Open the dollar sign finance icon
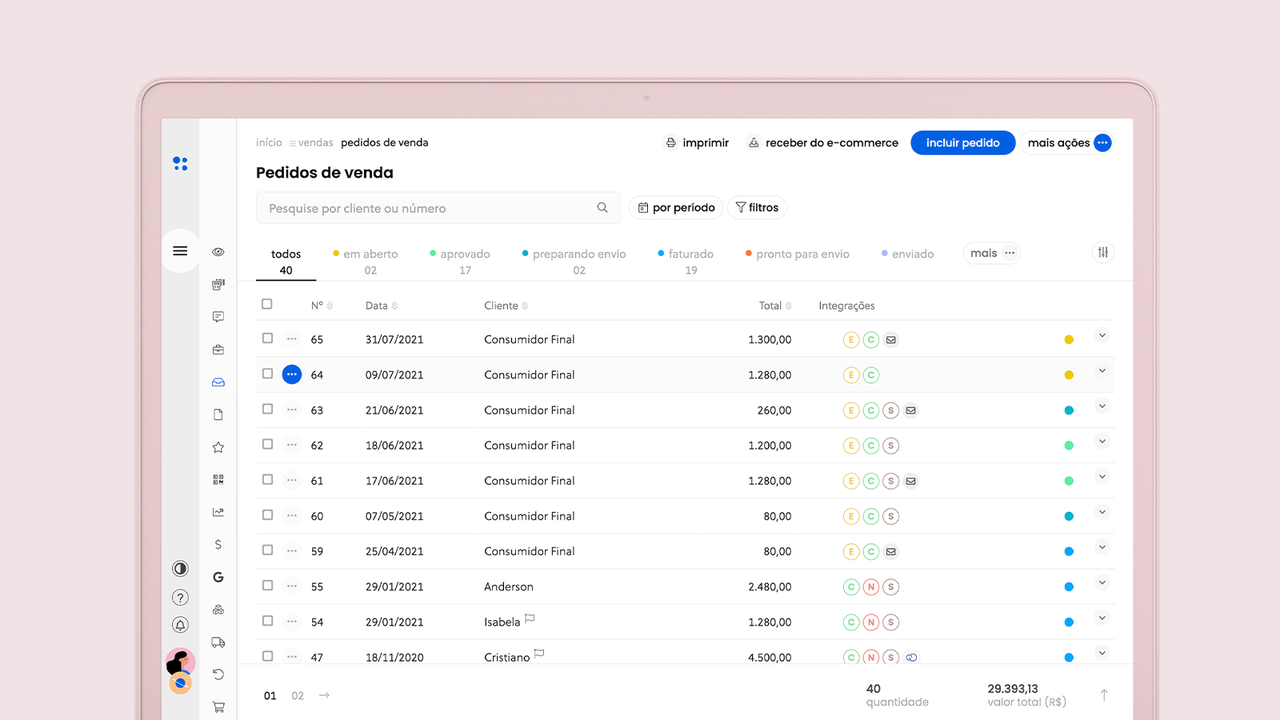Viewport: 1280px width, 720px height. pos(218,545)
